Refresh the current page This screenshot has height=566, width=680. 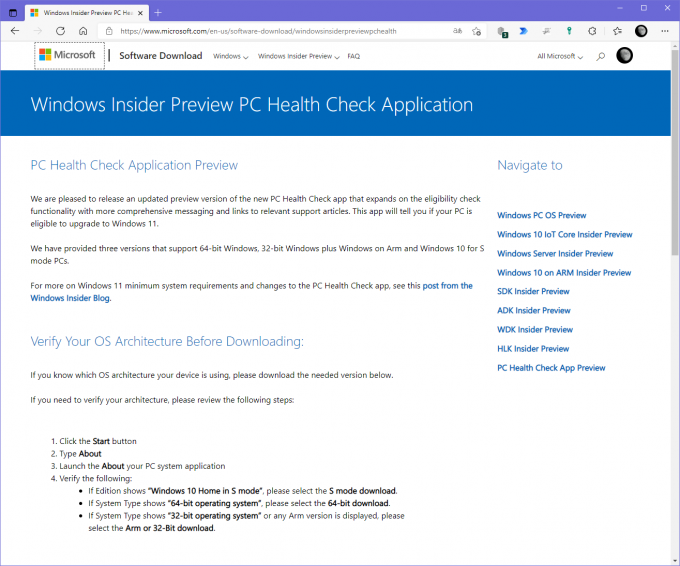[x=60, y=31]
